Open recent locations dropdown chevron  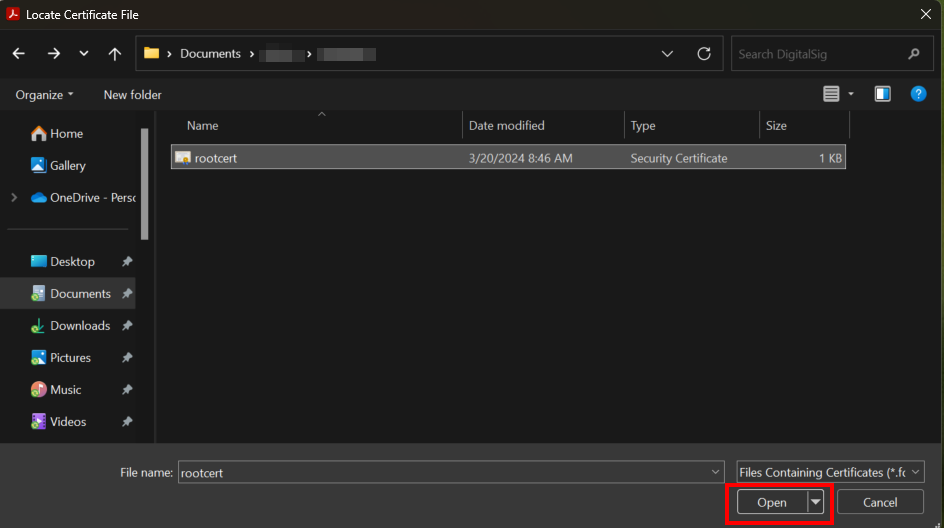[x=84, y=54]
